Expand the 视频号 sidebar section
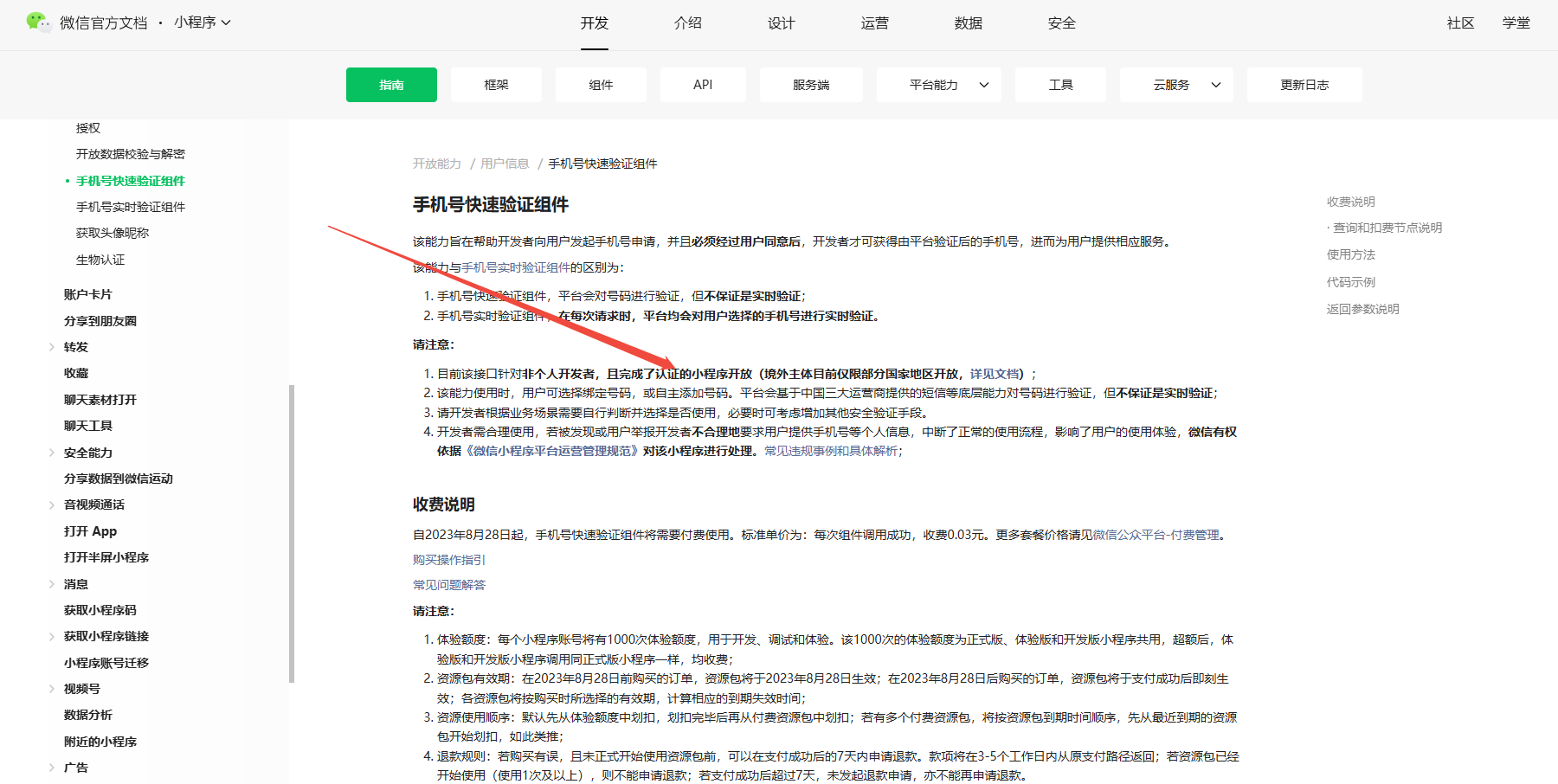Viewport: 1558px width, 784px height. pyautogui.click(x=52, y=689)
